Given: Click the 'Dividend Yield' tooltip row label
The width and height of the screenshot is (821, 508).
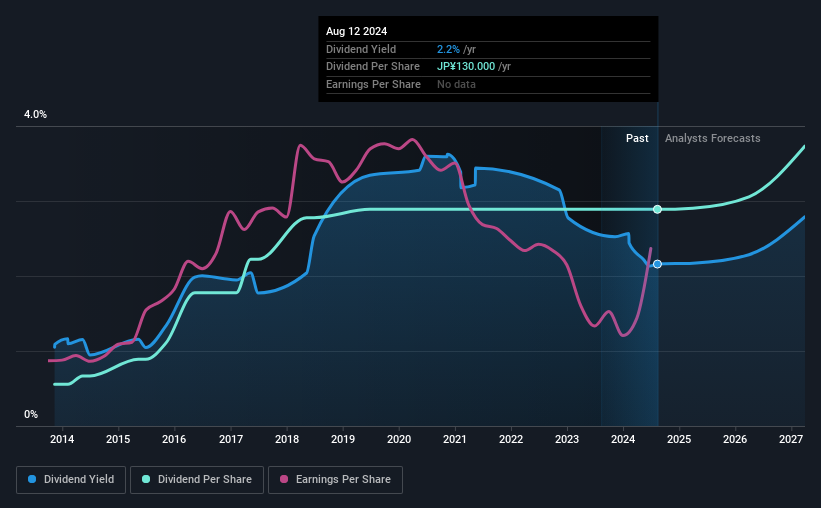Looking at the screenshot, I should pyautogui.click(x=361, y=49).
